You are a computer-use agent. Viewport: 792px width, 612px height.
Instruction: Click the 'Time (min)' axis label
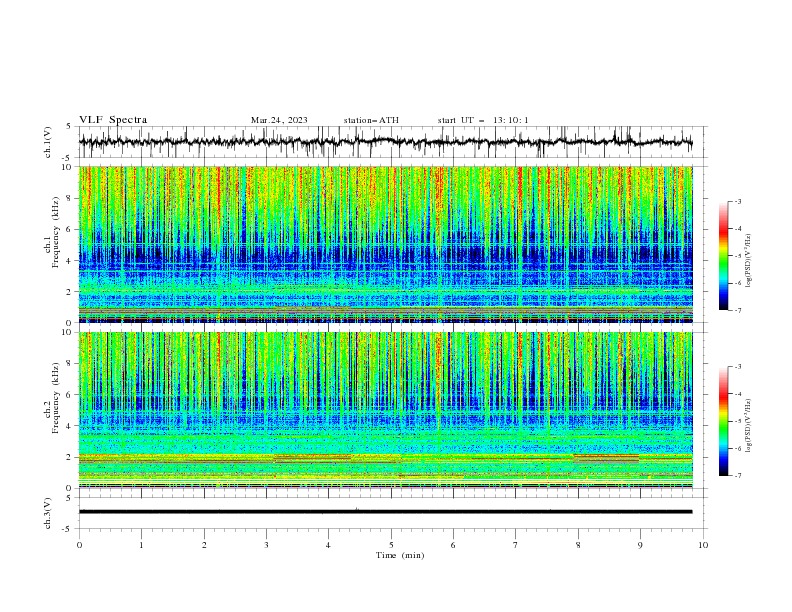coord(400,555)
